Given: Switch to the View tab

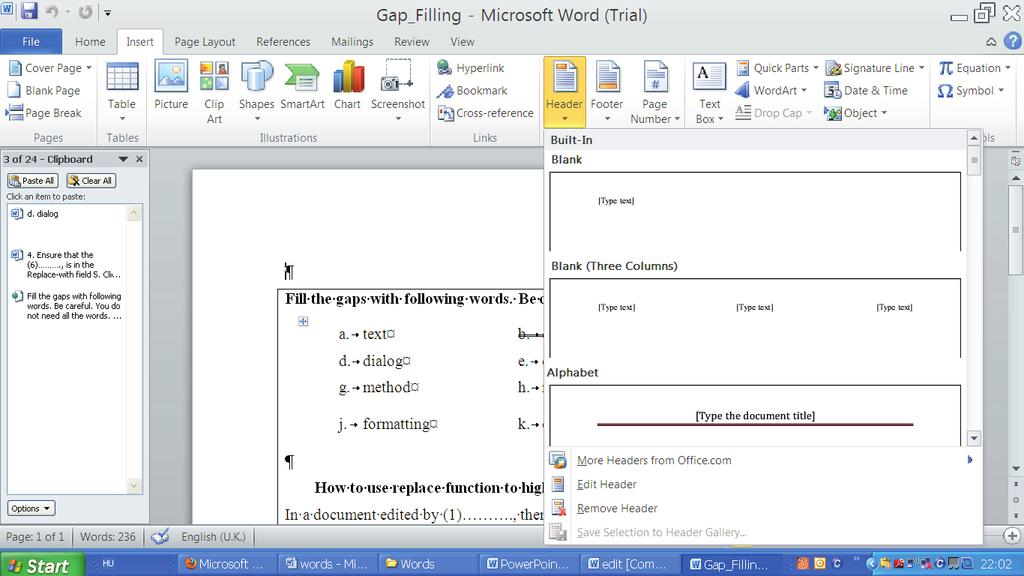Looking at the screenshot, I should point(462,42).
